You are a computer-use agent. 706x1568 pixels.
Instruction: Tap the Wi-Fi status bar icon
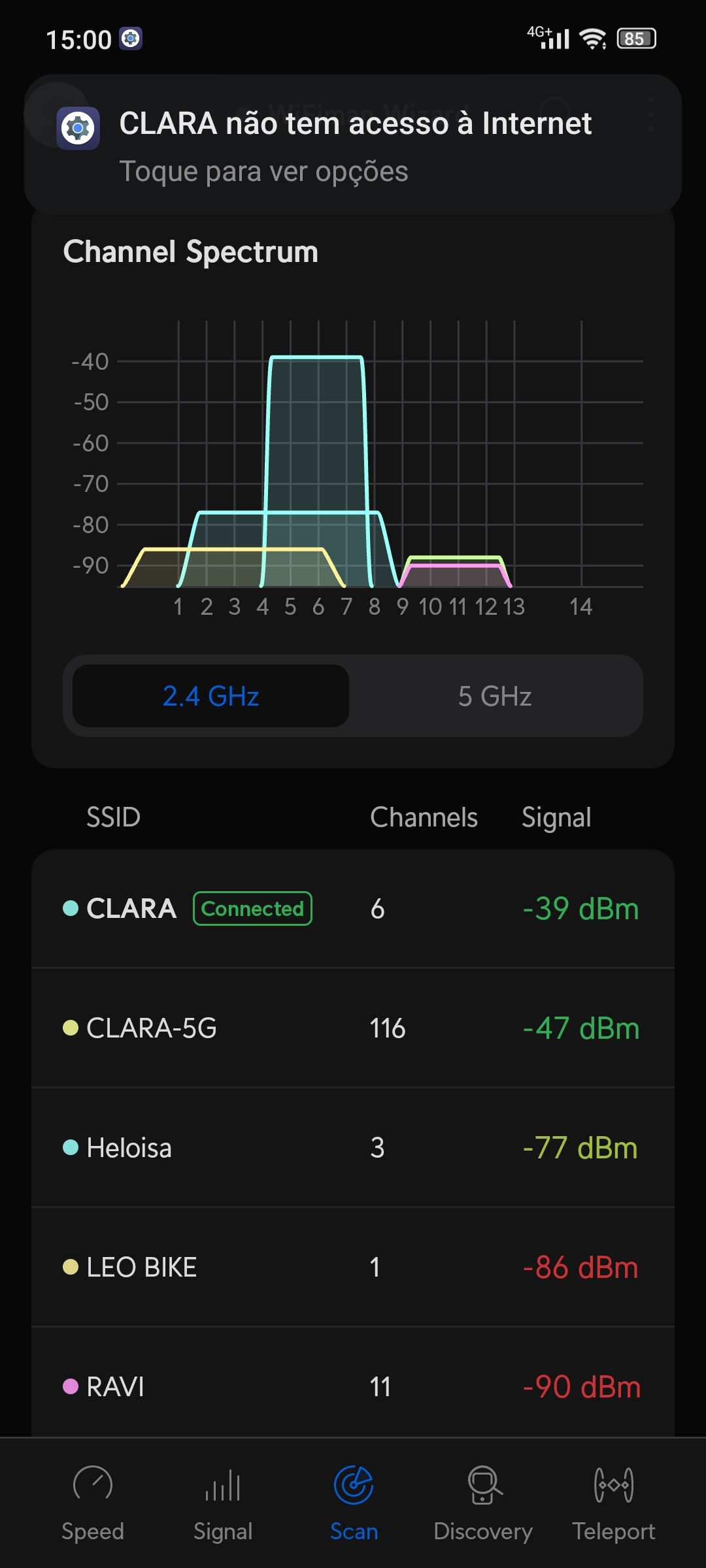coord(593,39)
